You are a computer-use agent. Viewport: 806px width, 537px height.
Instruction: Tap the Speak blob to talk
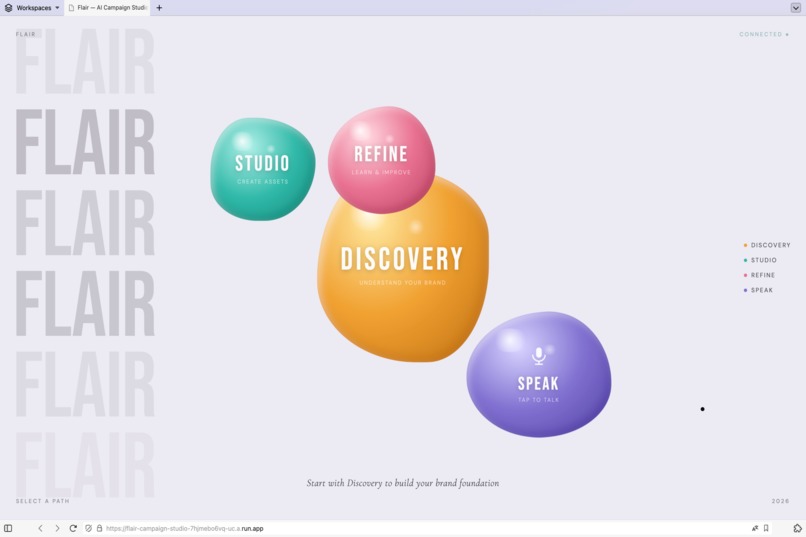(539, 375)
